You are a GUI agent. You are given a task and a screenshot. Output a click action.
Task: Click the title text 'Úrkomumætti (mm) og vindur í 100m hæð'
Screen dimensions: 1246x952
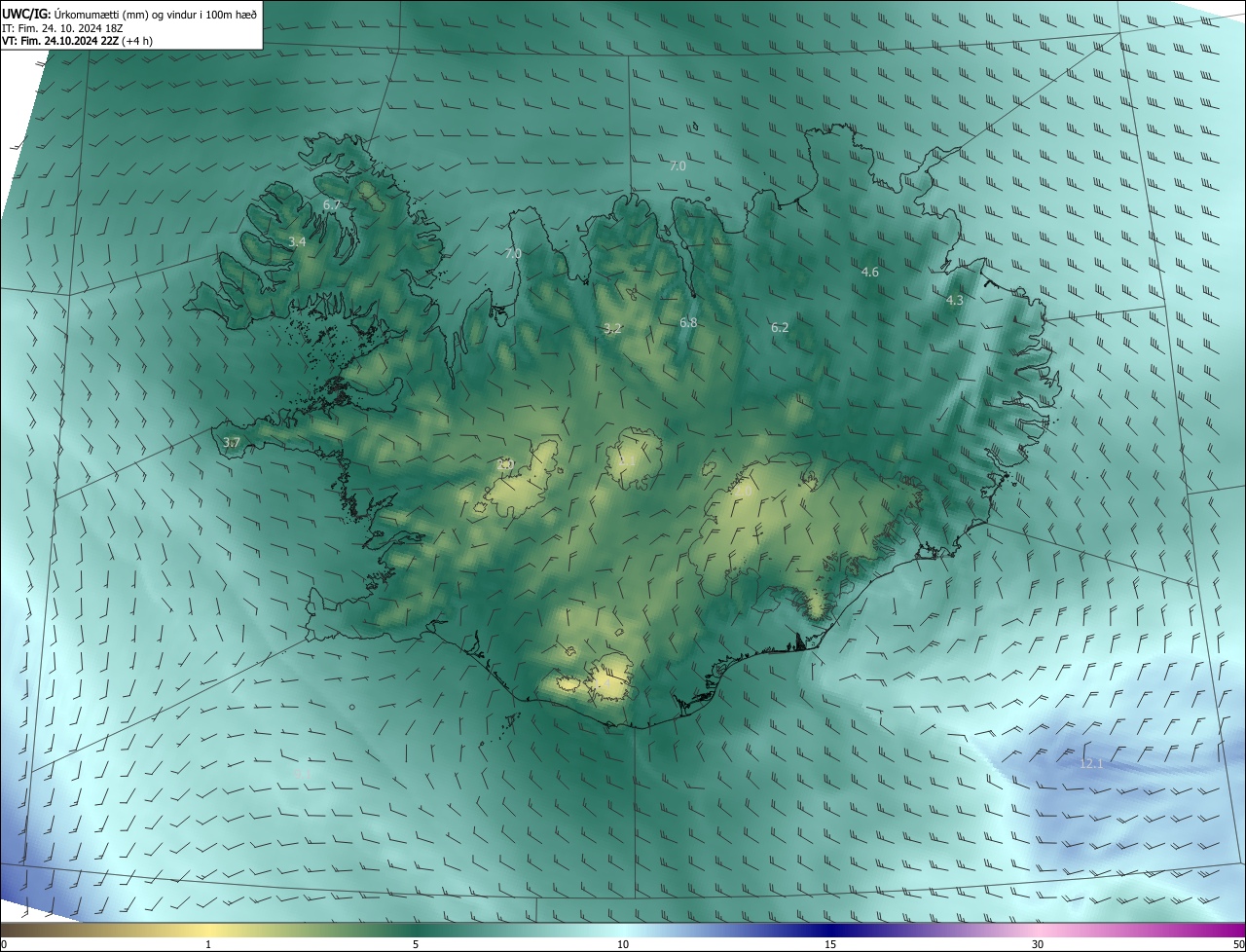156,13
